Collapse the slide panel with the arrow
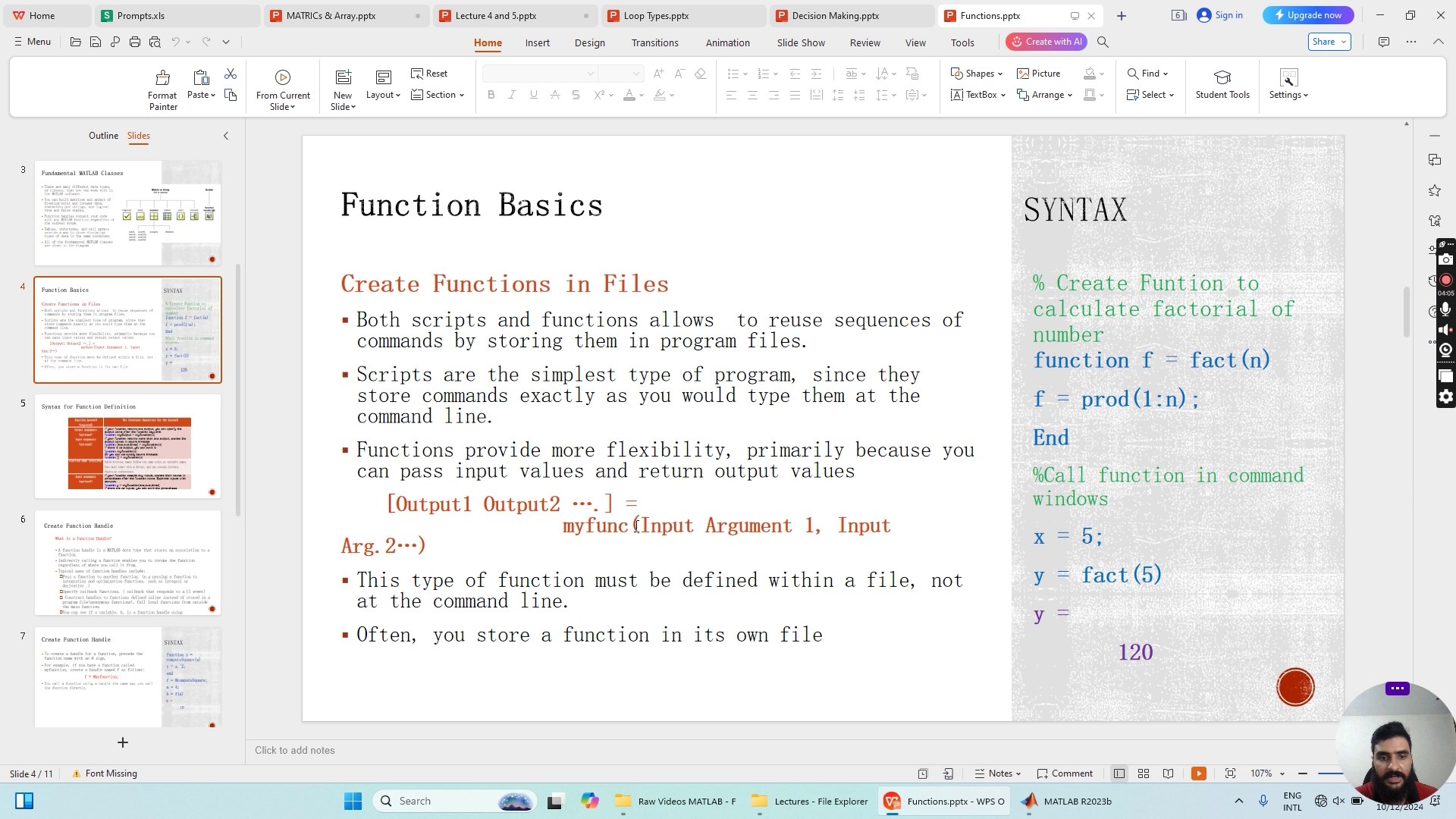The width and height of the screenshot is (1456, 819). pos(225,136)
